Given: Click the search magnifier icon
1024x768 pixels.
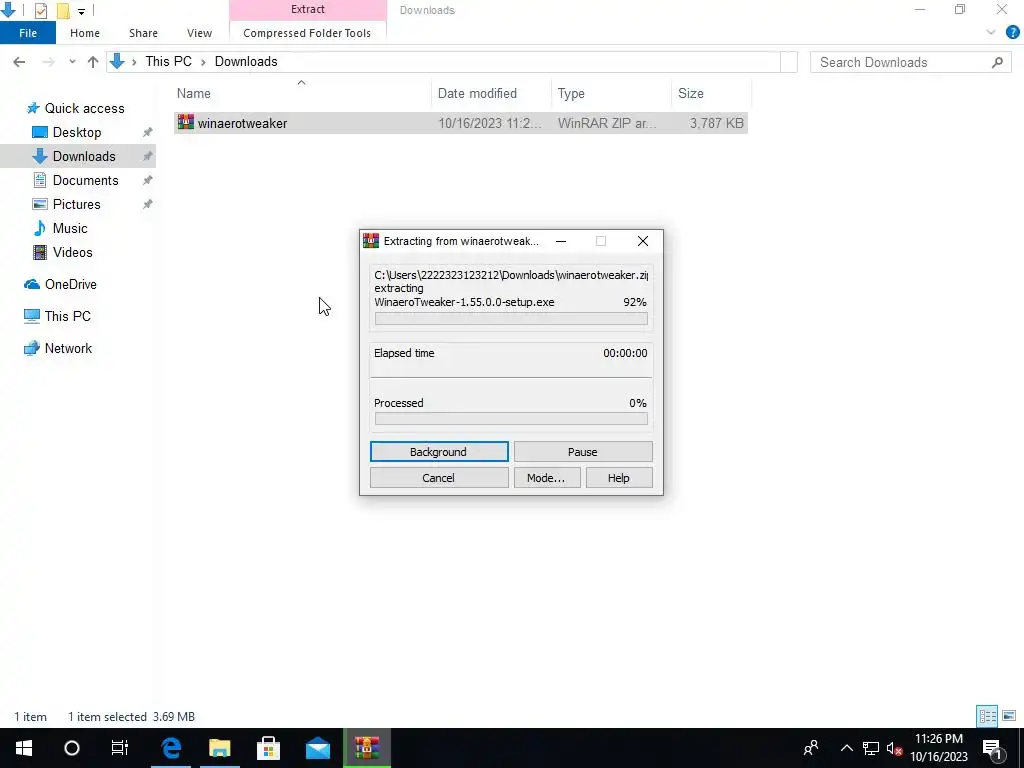Looking at the screenshot, I should (x=997, y=62).
